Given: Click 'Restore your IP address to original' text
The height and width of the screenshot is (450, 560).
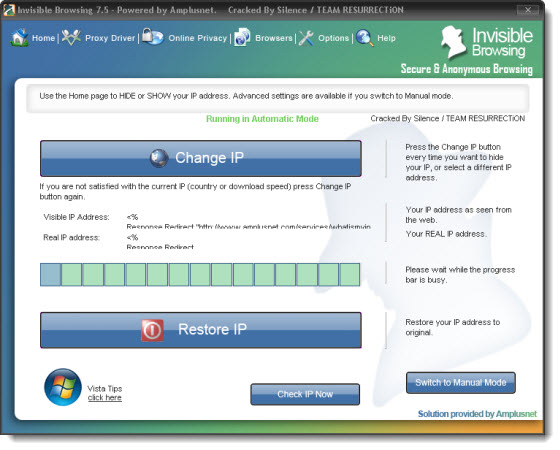Looking at the screenshot, I should [452, 327].
